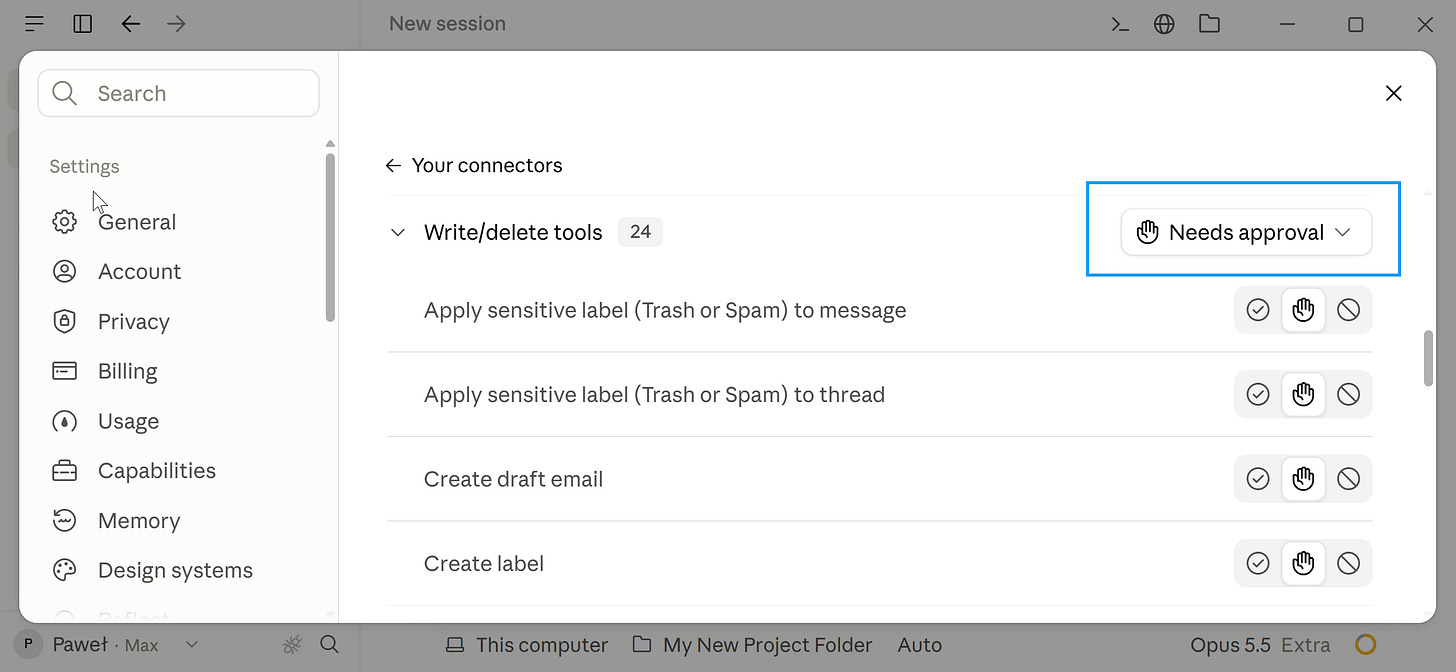Go back to Your connectors
This screenshot has height=672, width=1456.
click(474, 165)
